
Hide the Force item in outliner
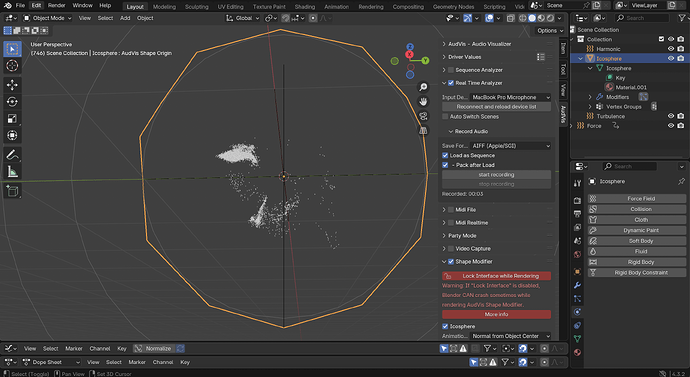point(671,126)
